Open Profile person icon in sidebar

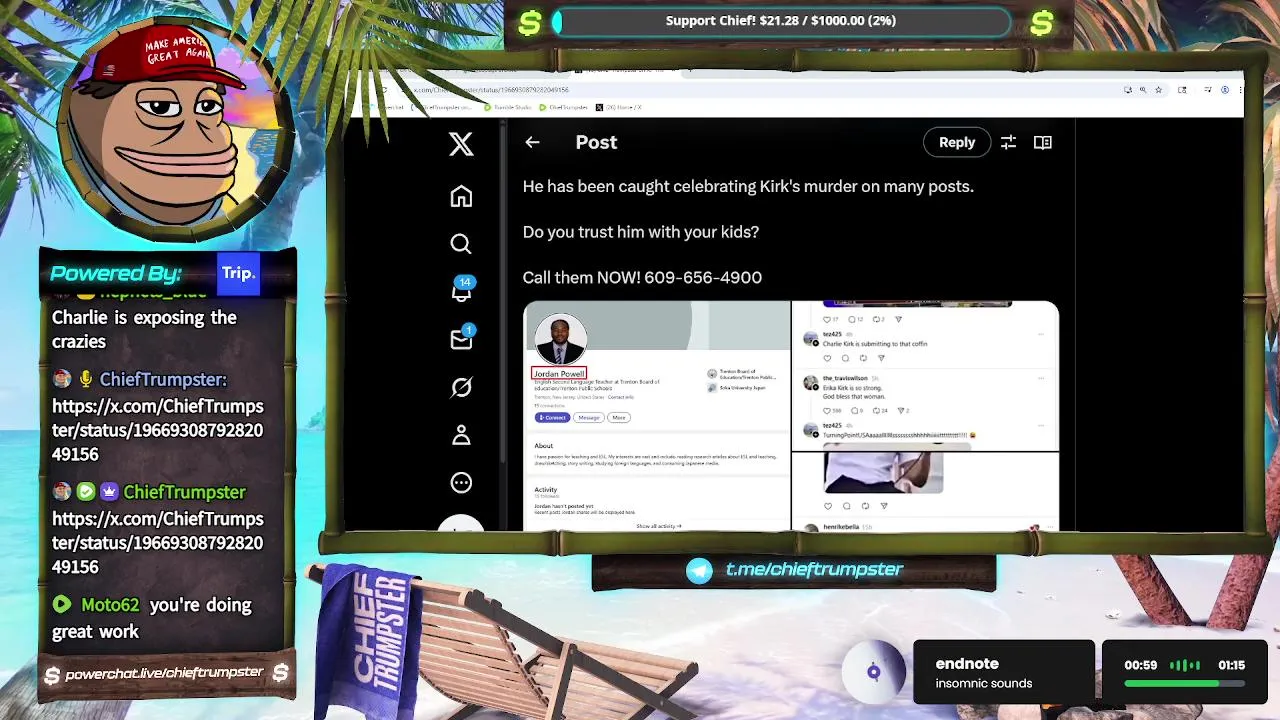tap(461, 435)
